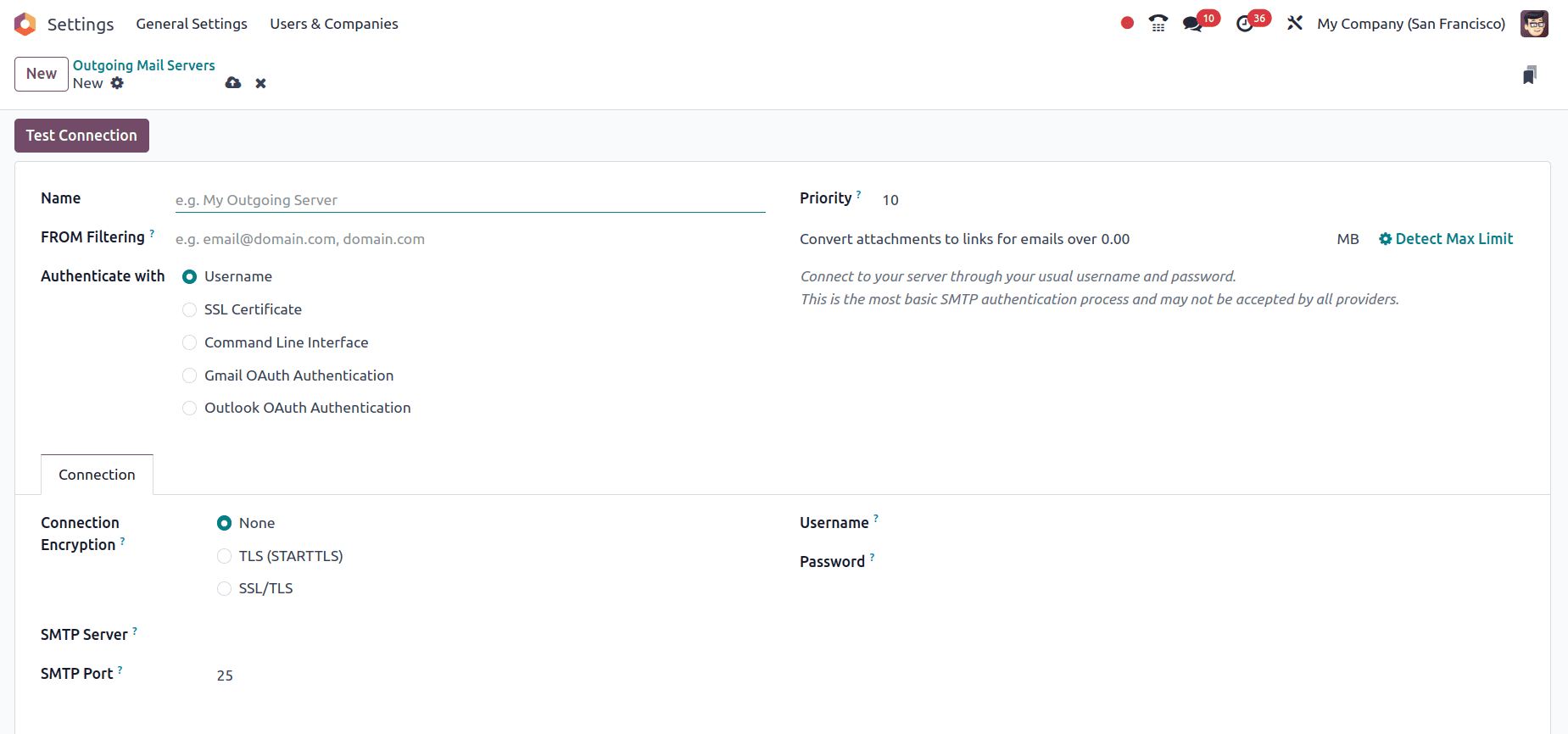1568x734 pixels.
Task: Open the Odoo apps home logo
Action: pos(25,24)
